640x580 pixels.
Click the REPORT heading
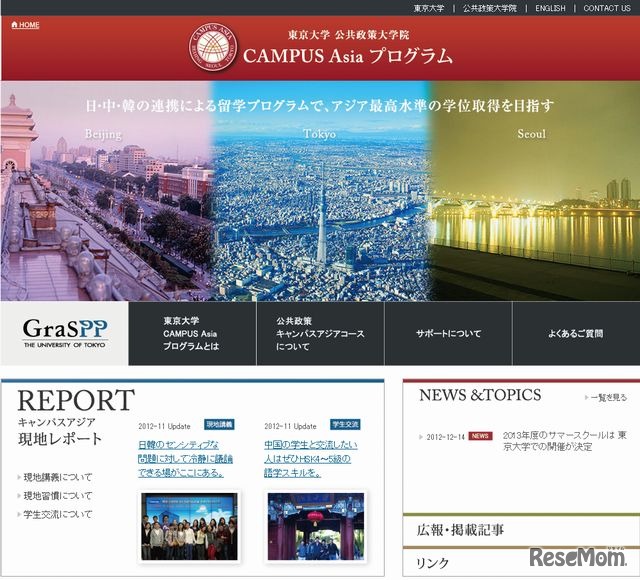coord(76,400)
